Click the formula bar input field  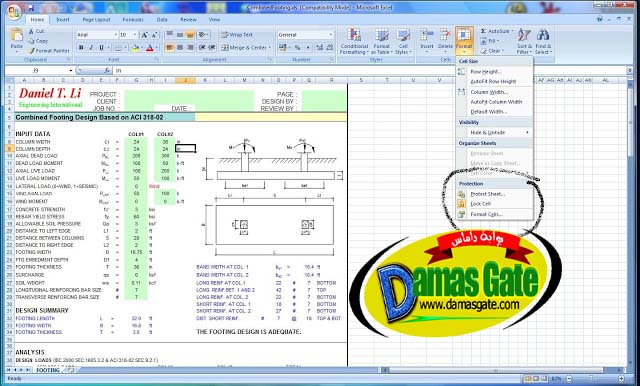coord(369,71)
